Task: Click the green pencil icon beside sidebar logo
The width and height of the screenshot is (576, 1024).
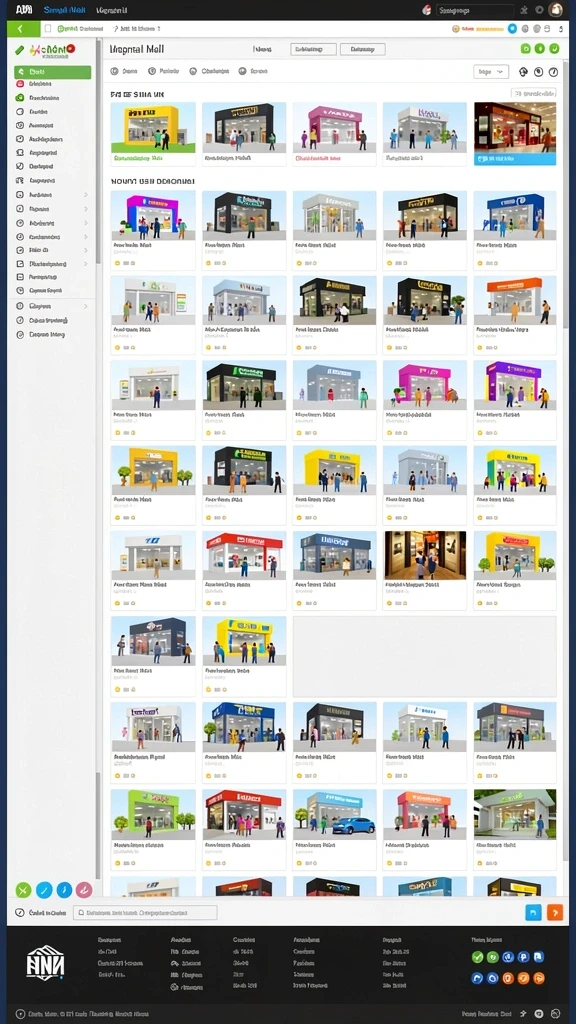Action: (20, 50)
